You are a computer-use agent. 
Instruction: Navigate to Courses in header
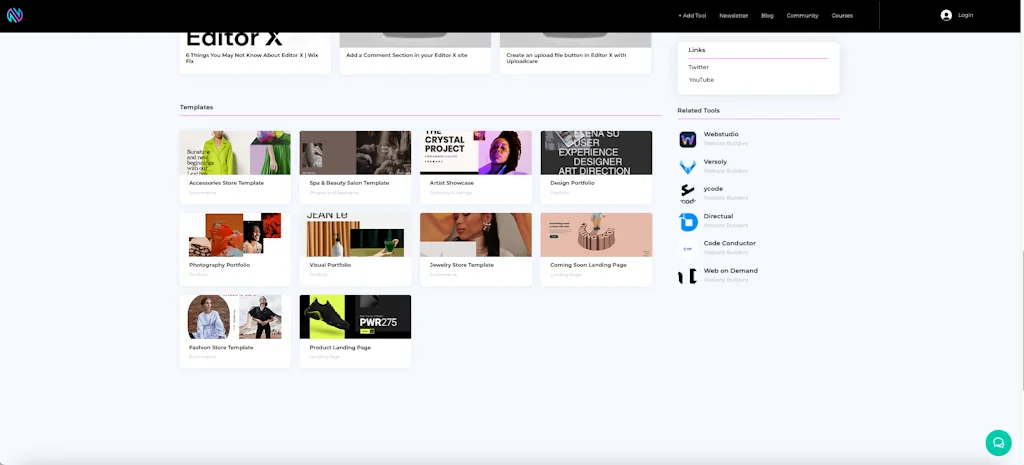tap(842, 16)
